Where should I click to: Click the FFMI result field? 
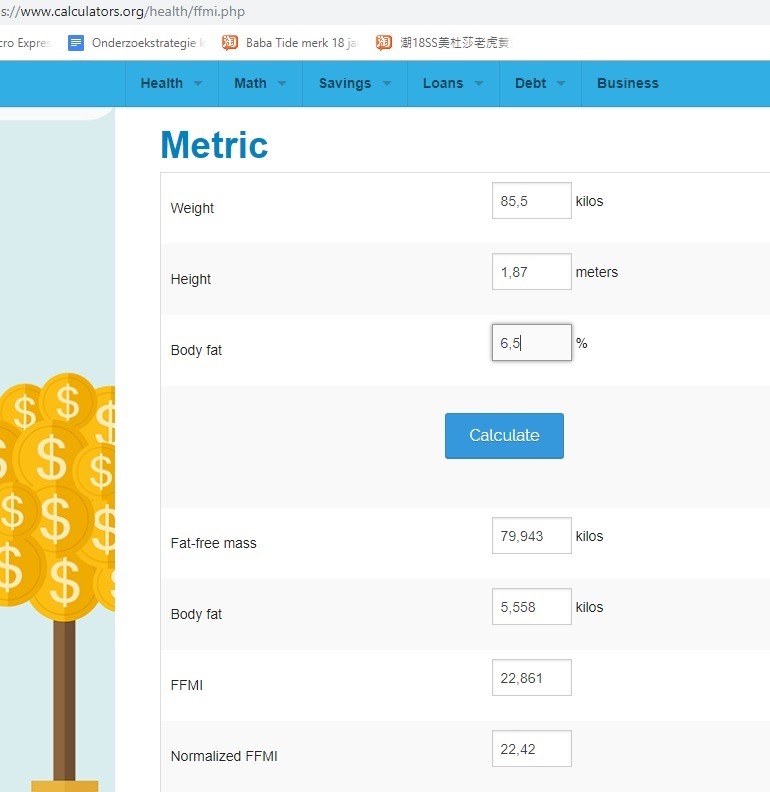click(531, 678)
